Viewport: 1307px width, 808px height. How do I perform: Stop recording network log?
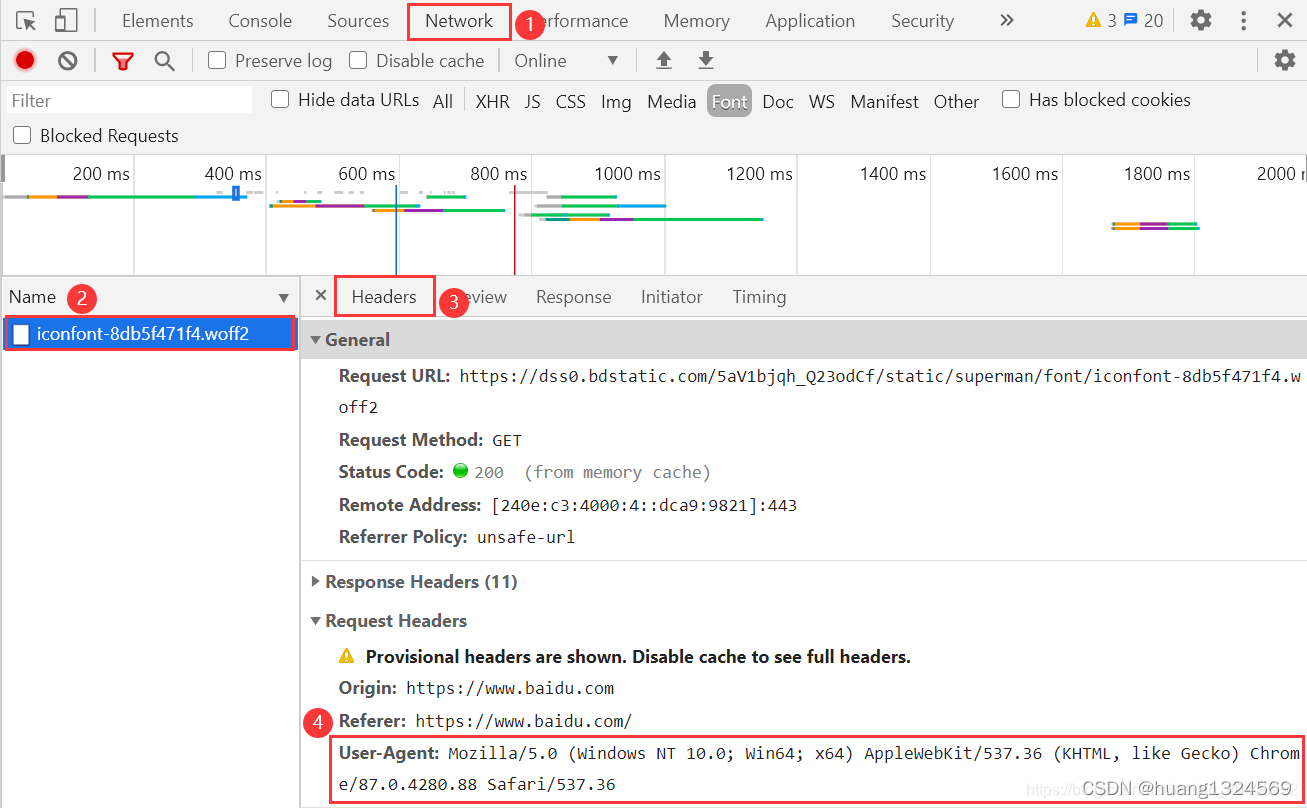point(25,61)
